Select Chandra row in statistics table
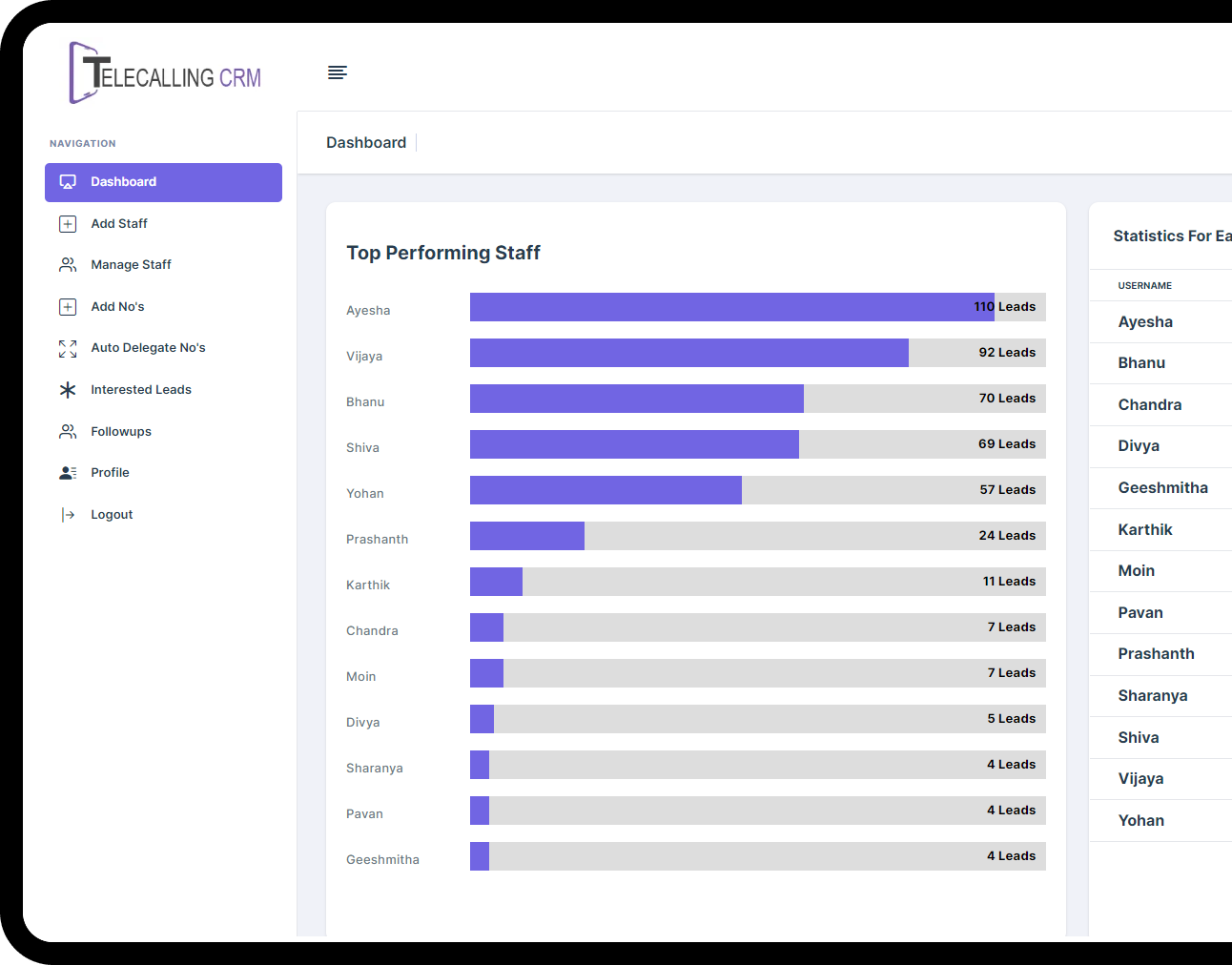Viewport: 1232px width, 965px height. tap(1160, 405)
